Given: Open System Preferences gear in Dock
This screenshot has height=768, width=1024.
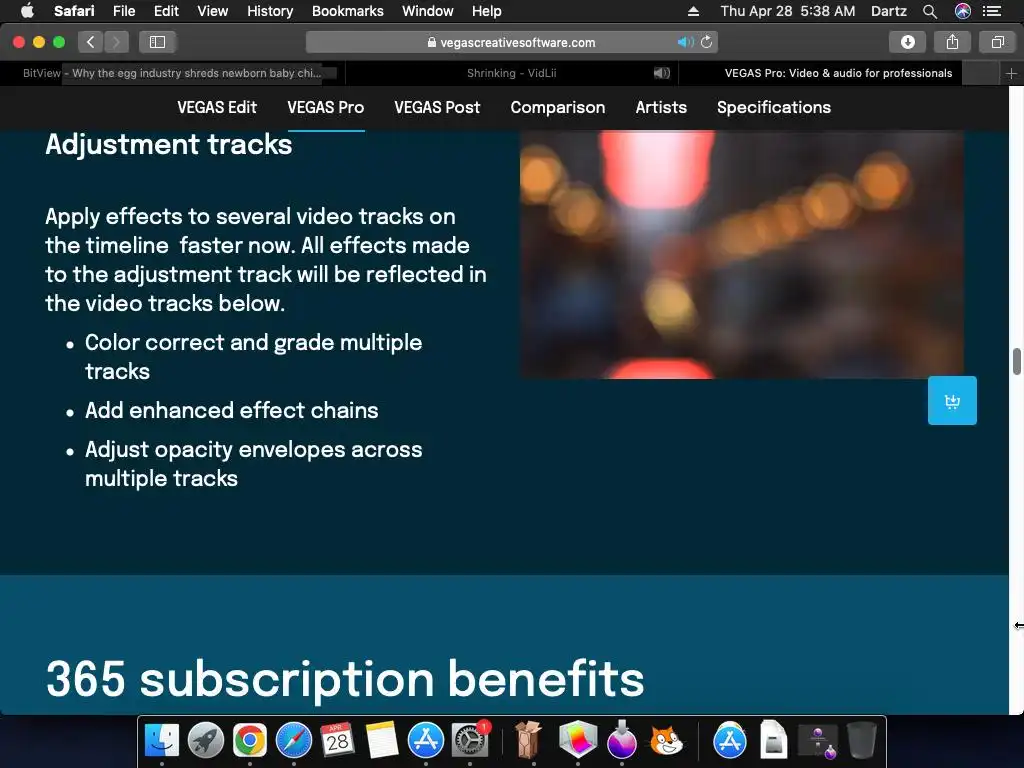Looking at the screenshot, I should coord(470,741).
